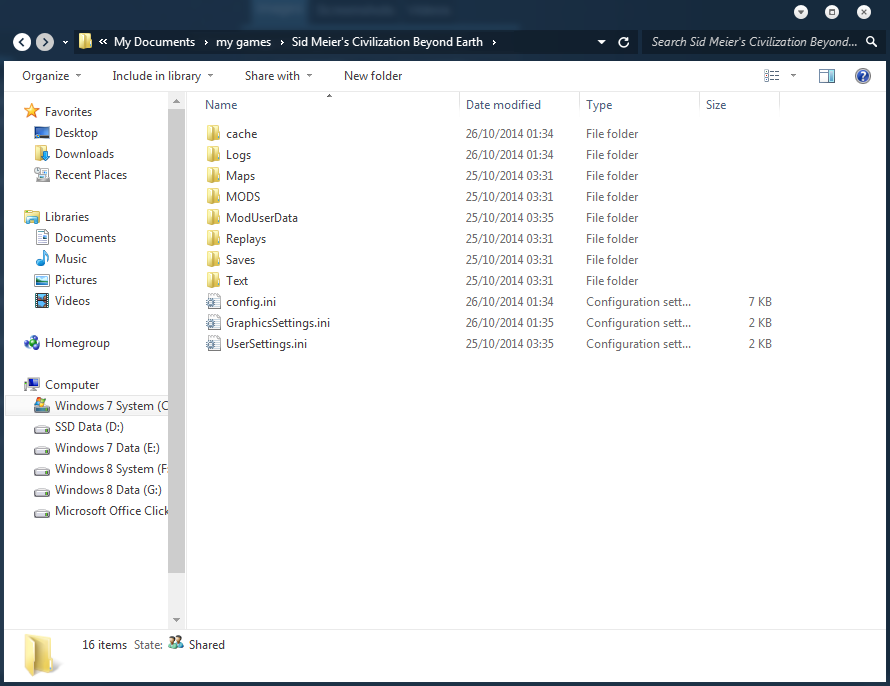Refresh the current folder view
The width and height of the screenshot is (890, 686).
click(x=623, y=42)
